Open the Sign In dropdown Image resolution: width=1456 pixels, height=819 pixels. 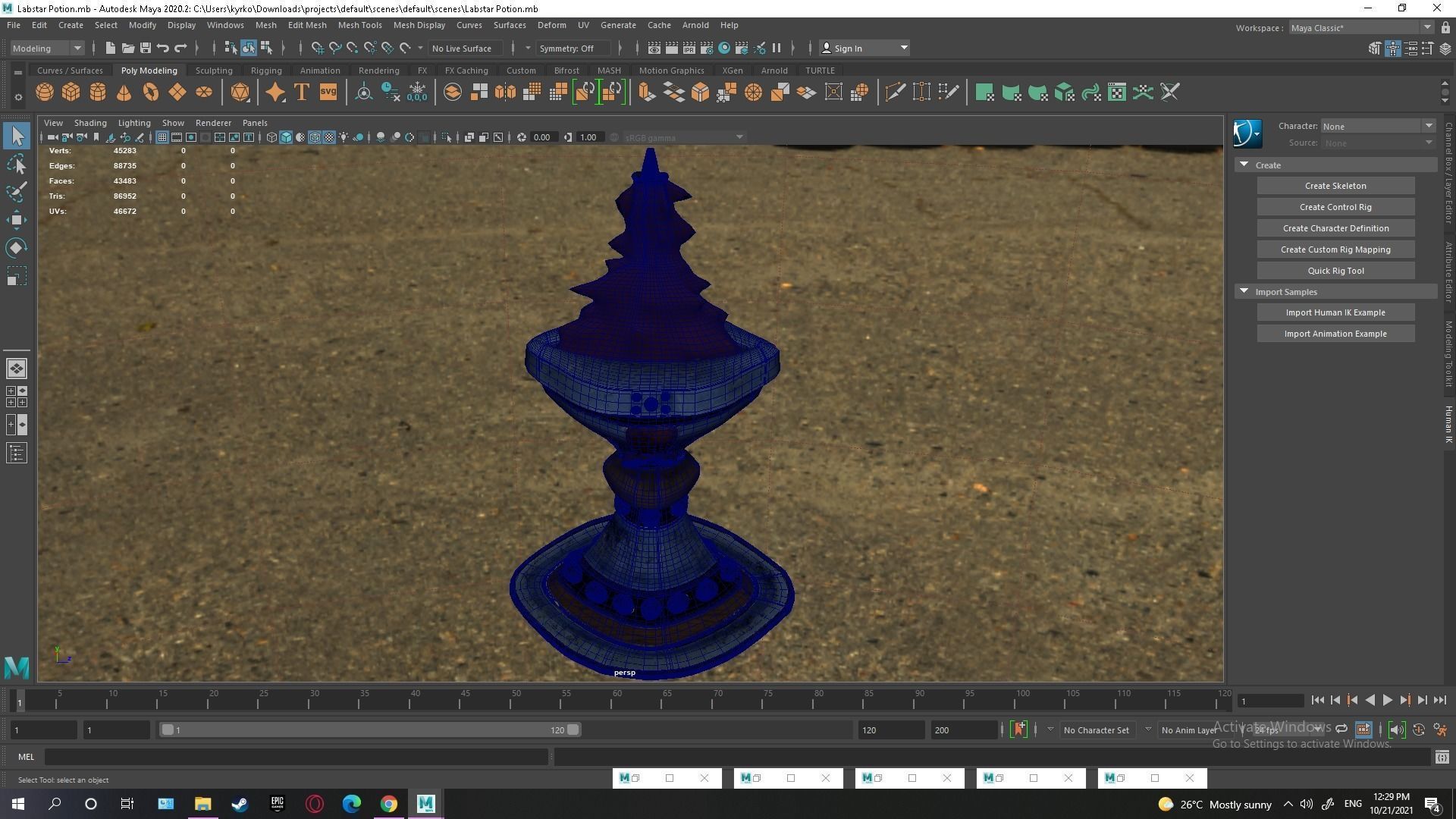click(864, 48)
